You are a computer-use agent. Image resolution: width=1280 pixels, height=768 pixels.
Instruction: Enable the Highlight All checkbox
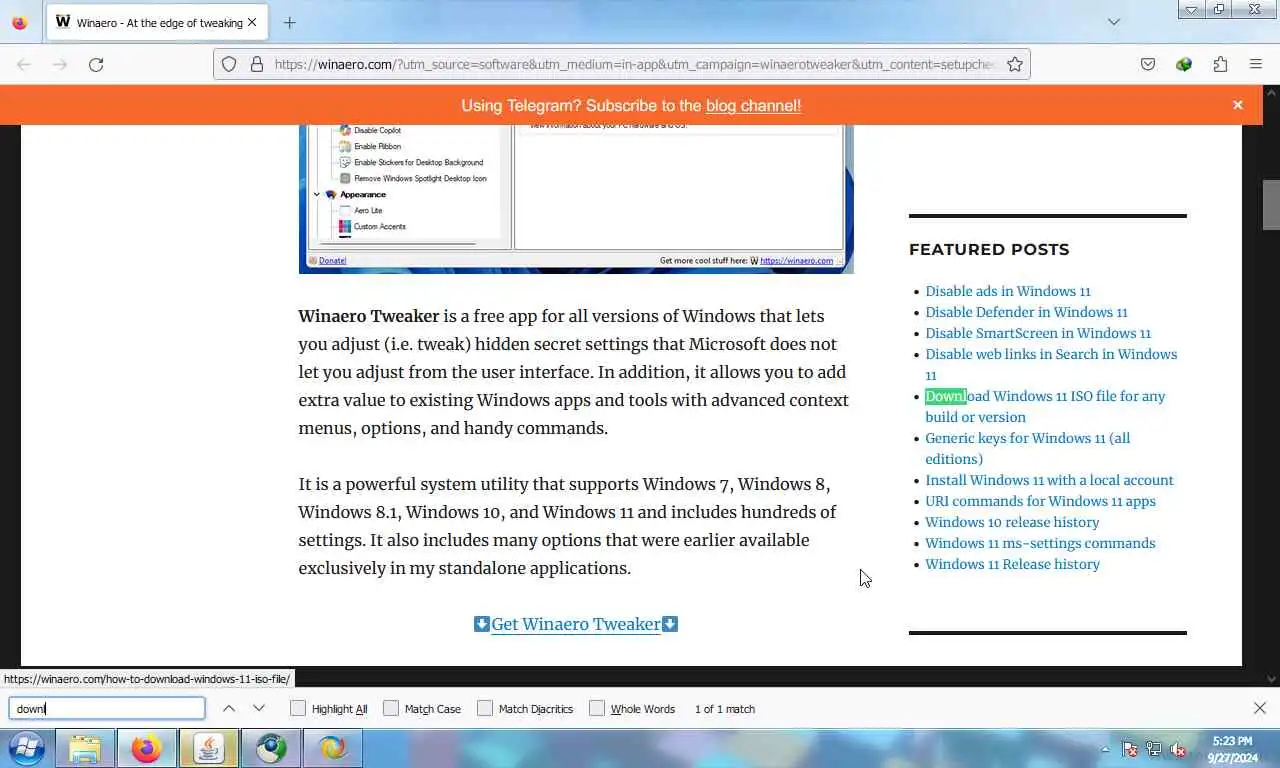click(x=298, y=708)
